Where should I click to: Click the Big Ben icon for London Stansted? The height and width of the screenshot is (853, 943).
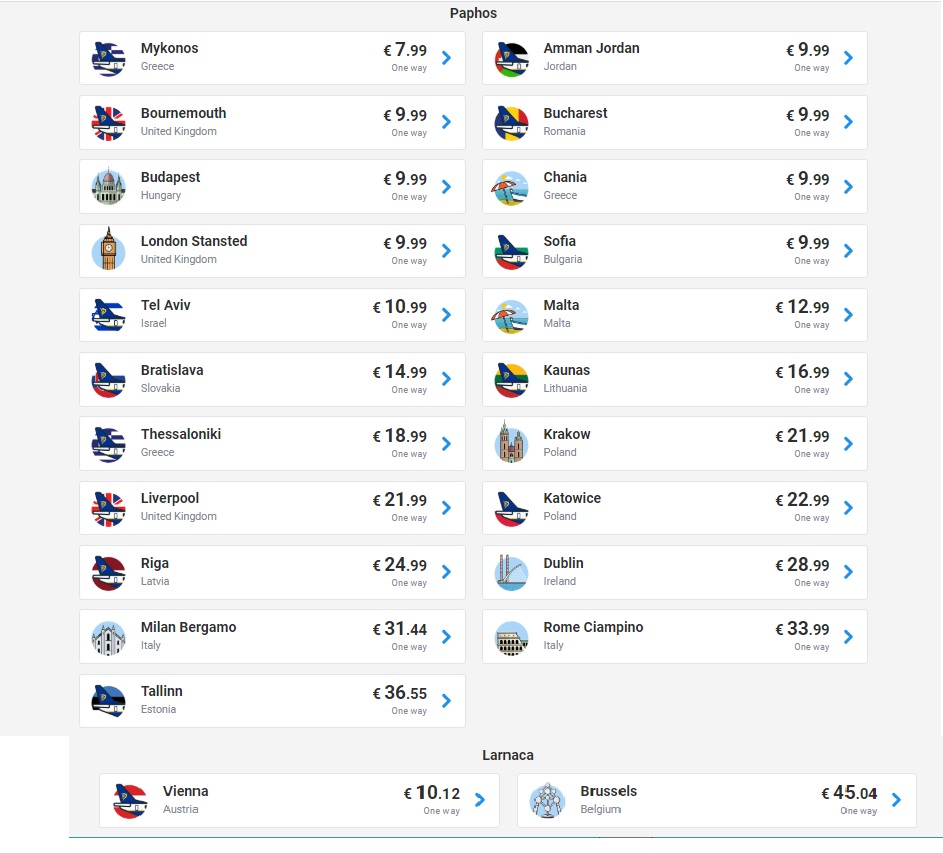click(108, 250)
